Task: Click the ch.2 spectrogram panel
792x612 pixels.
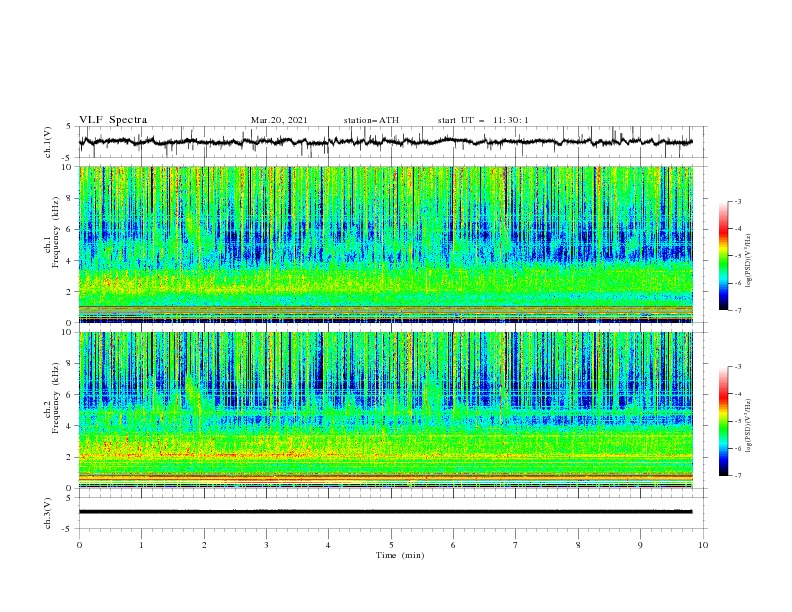Action: 386,410
